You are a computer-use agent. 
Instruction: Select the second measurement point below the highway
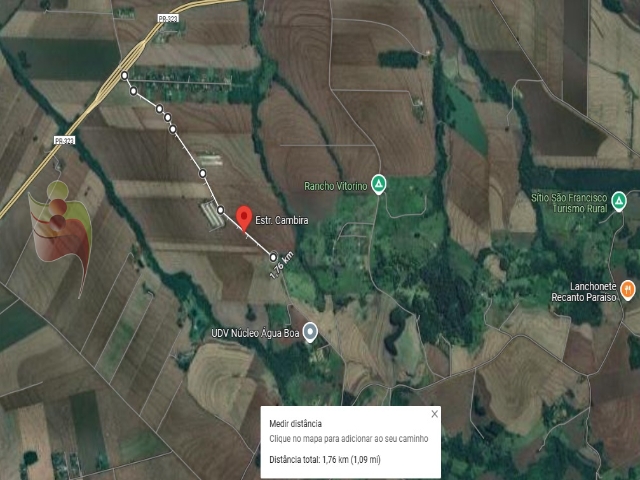(x=133, y=91)
